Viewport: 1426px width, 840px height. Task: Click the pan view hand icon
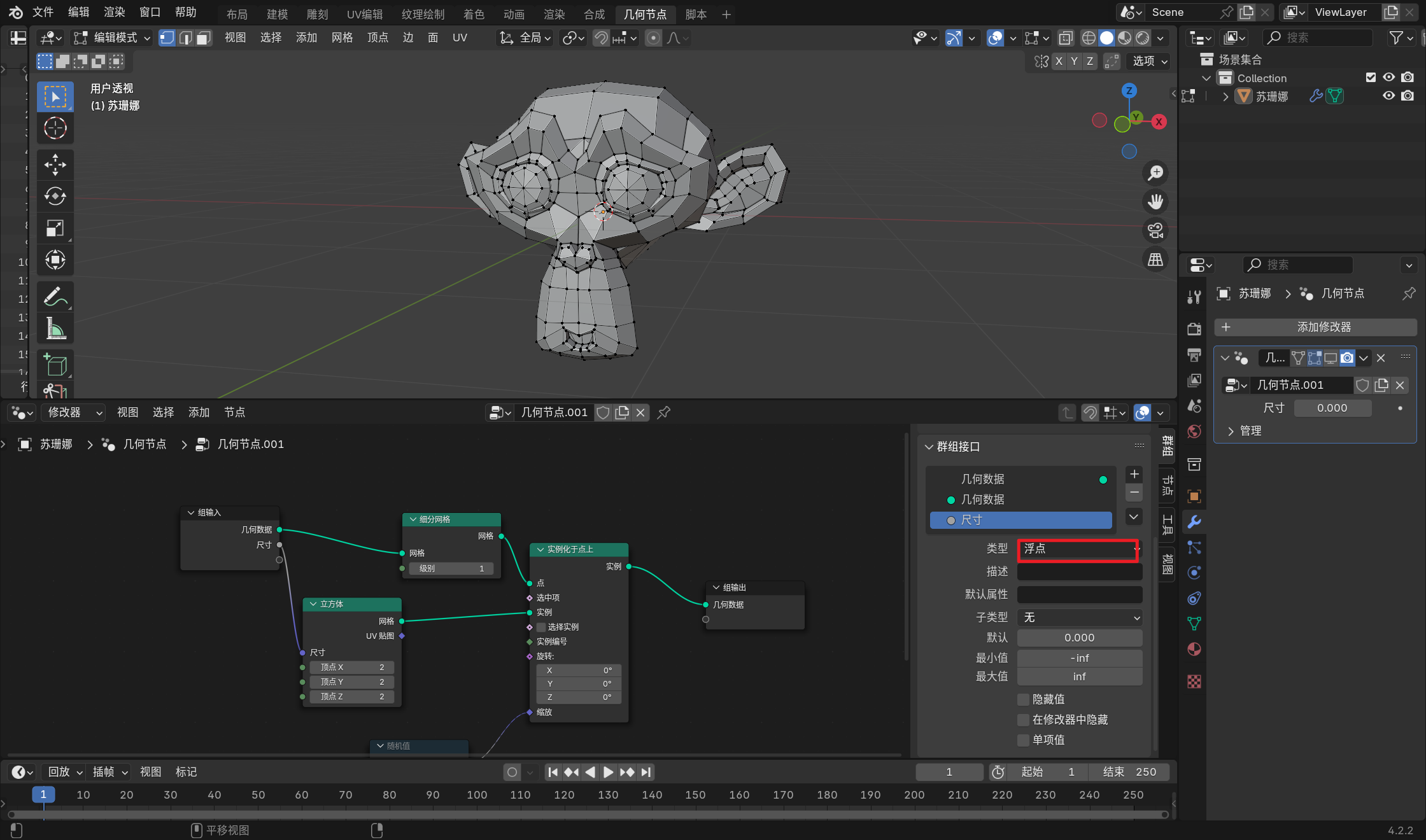coord(1155,202)
